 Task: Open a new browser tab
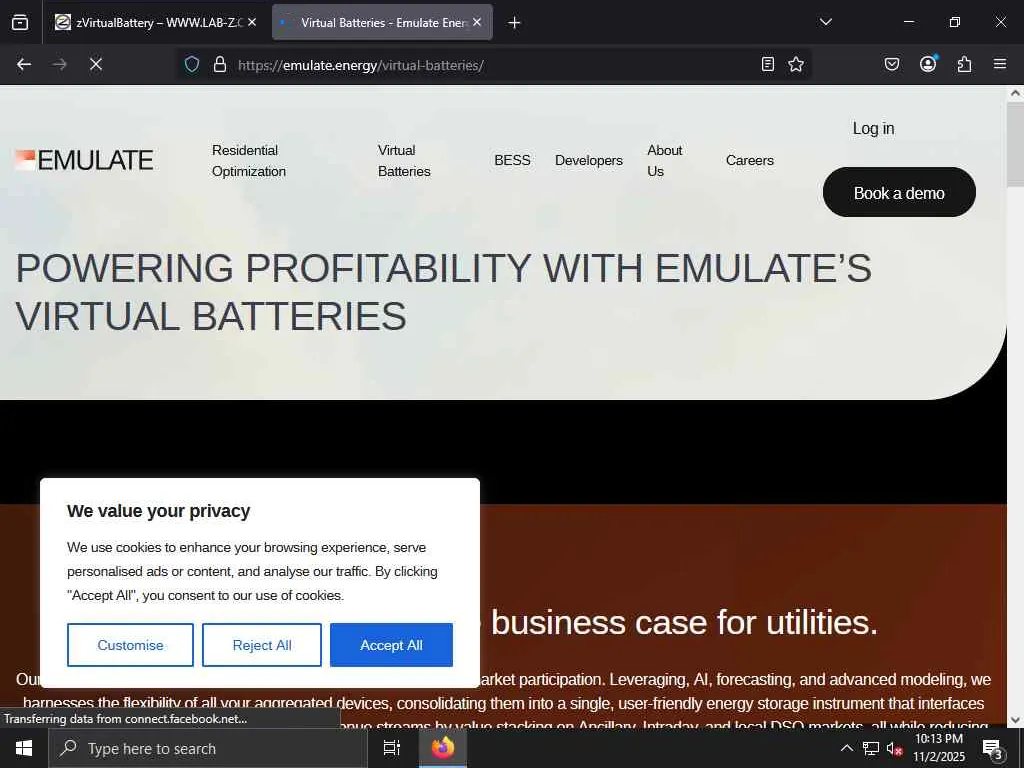(515, 23)
